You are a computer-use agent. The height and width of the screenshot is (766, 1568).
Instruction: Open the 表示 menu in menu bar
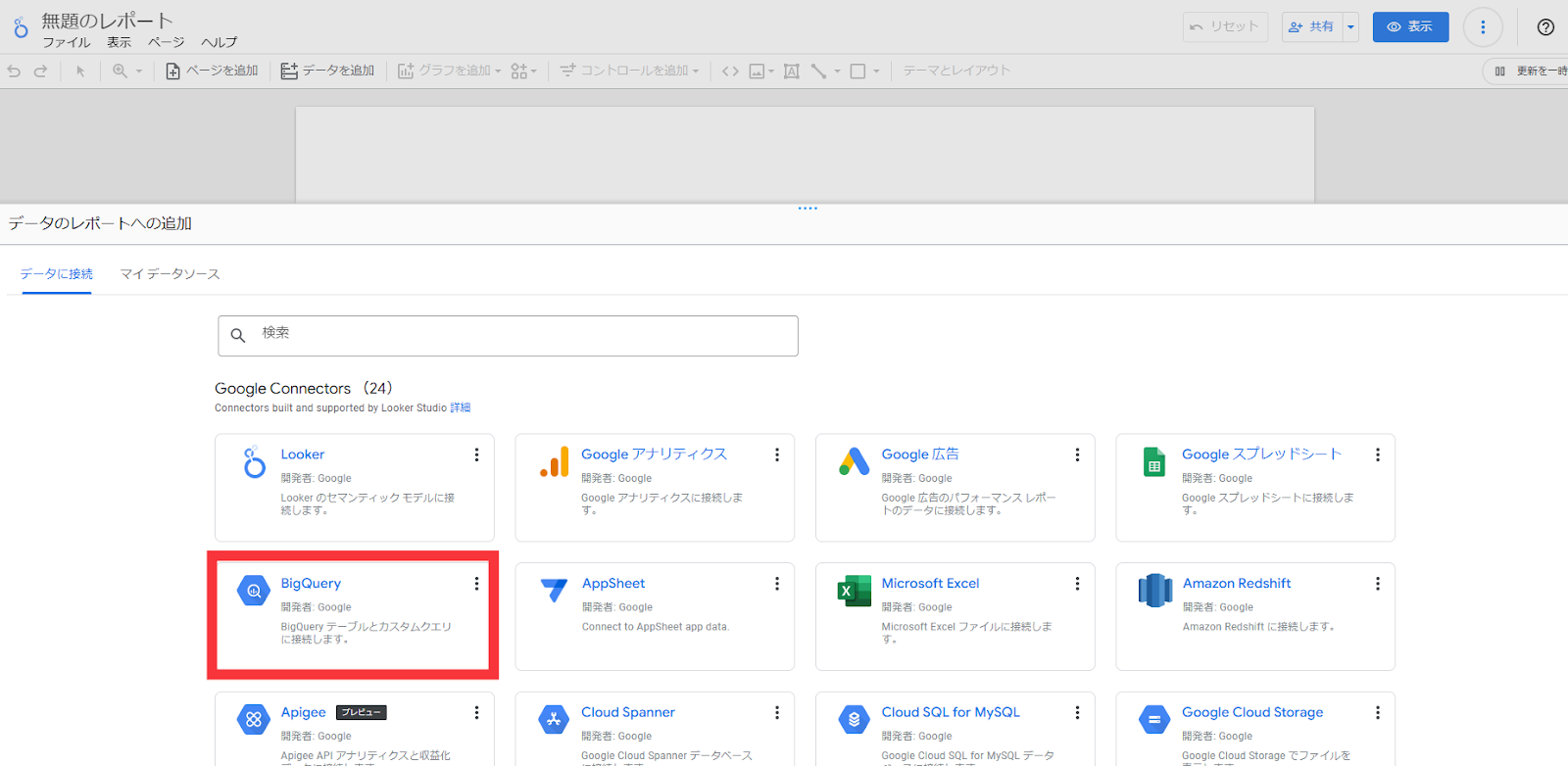(x=119, y=42)
